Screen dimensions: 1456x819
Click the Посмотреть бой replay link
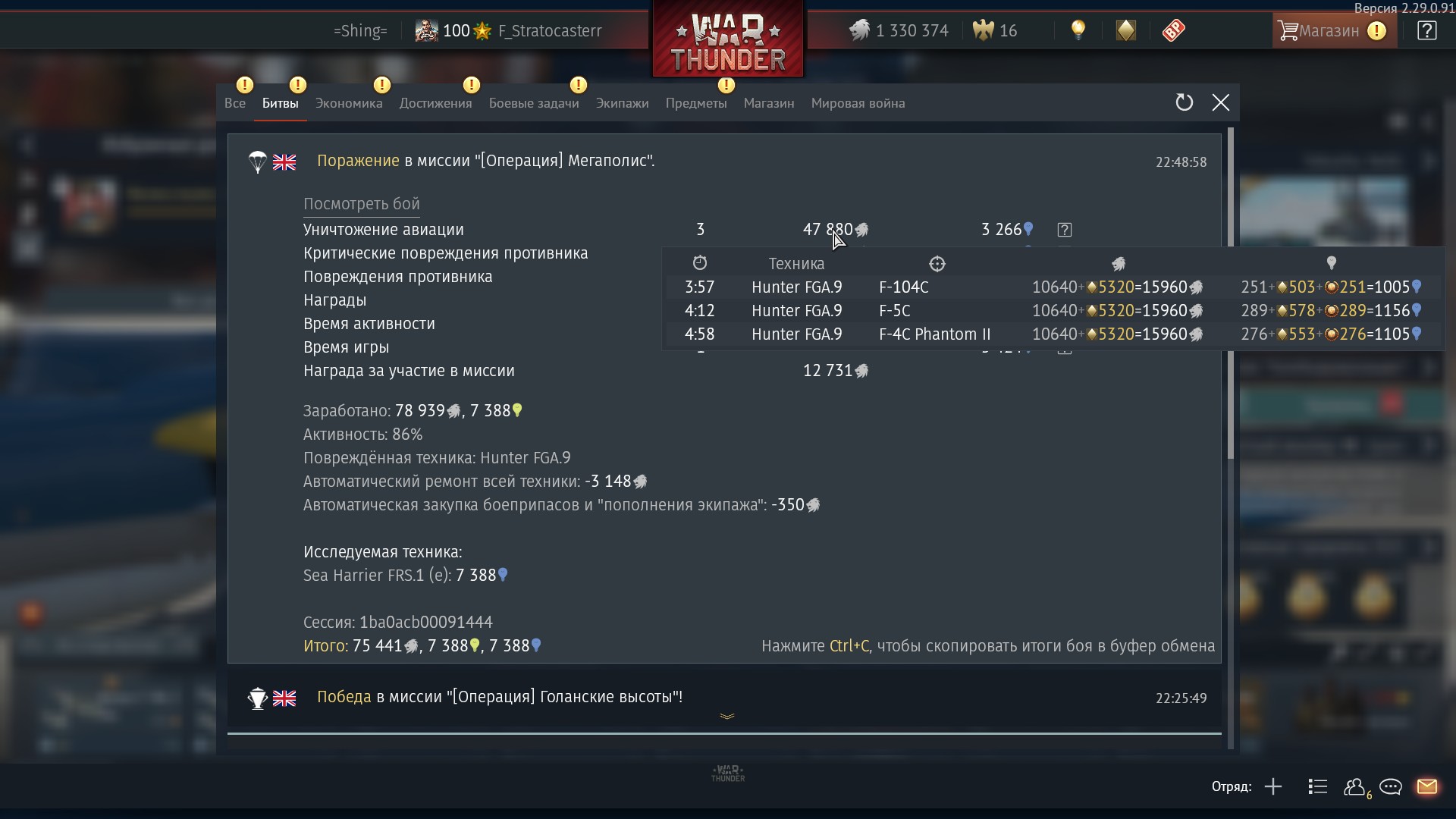tap(362, 204)
